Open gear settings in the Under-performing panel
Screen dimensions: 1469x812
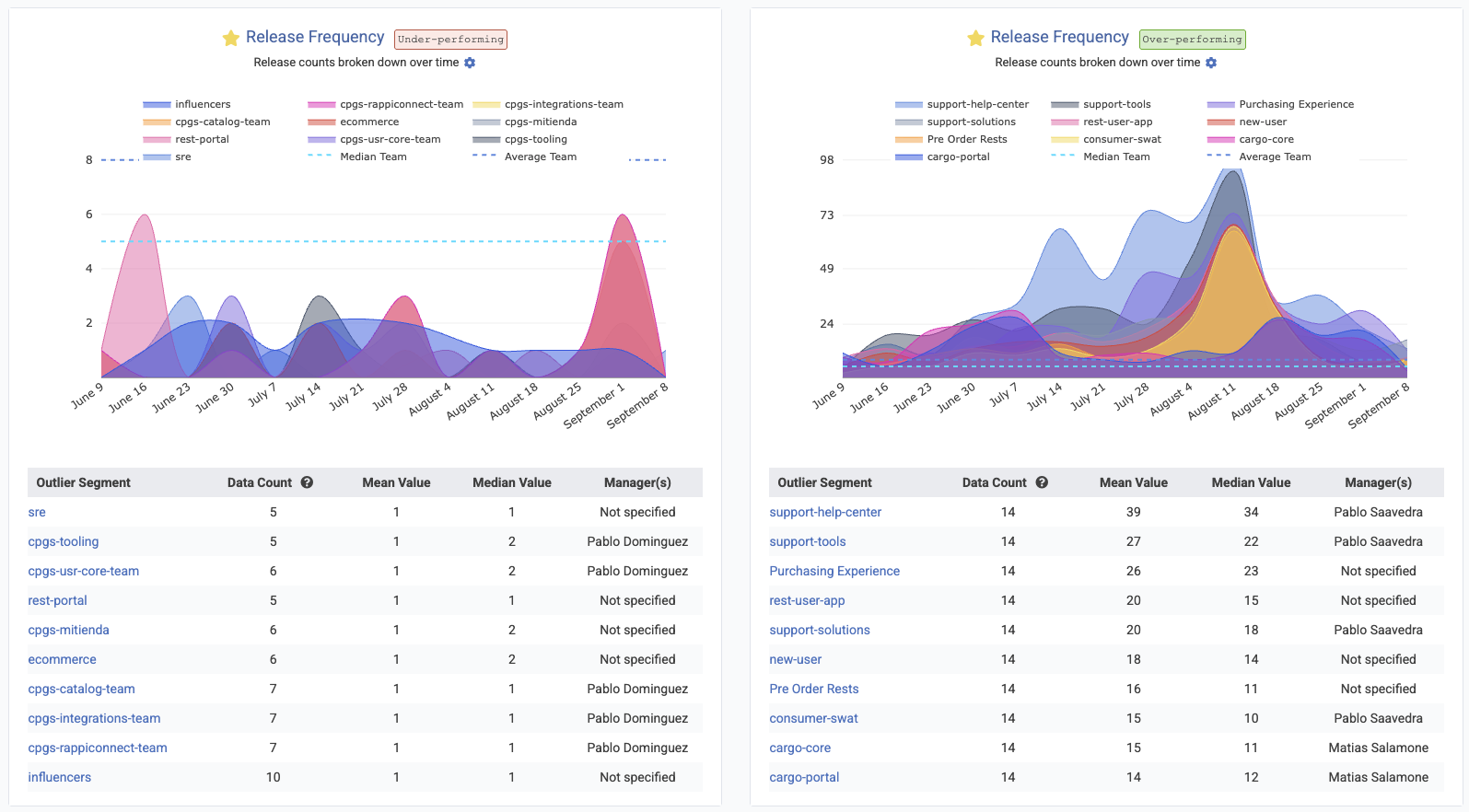470,63
